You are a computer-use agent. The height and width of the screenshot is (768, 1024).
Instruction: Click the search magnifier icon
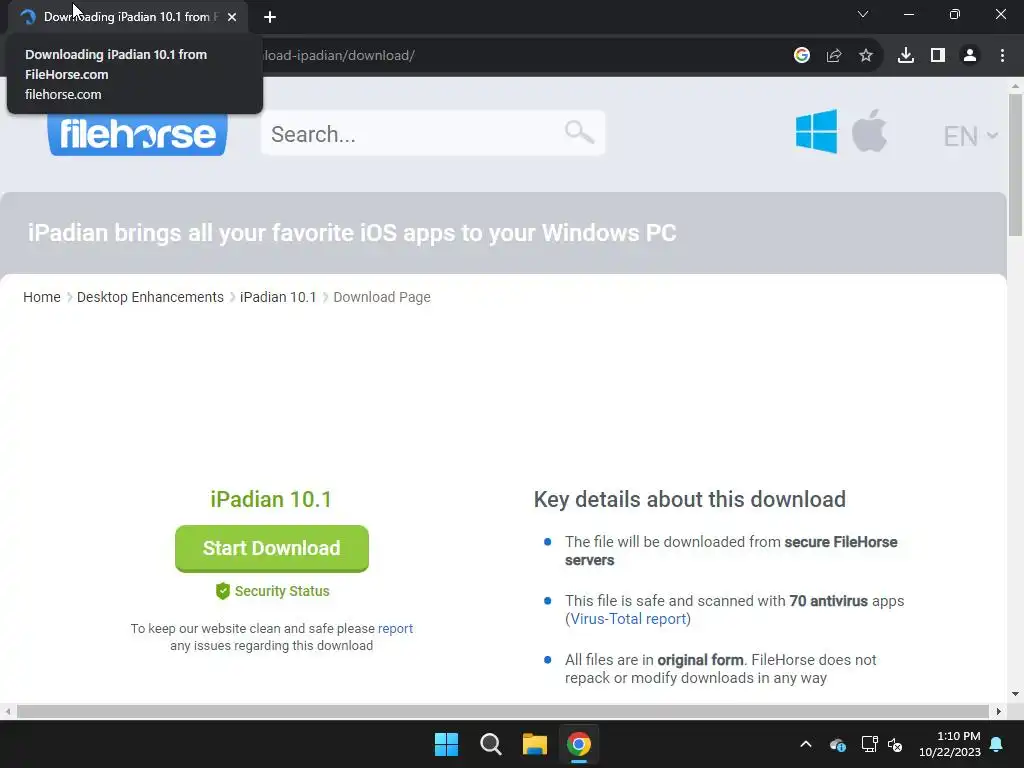(579, 133)
